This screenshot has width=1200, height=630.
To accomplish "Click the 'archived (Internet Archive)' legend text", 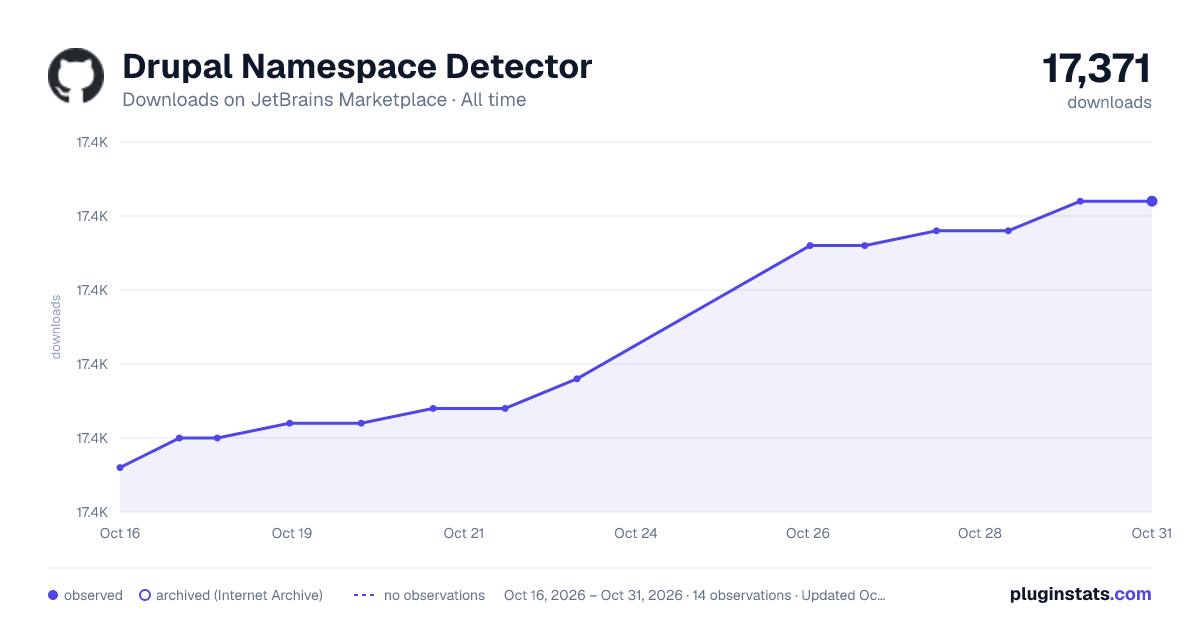I will point(239,595).
